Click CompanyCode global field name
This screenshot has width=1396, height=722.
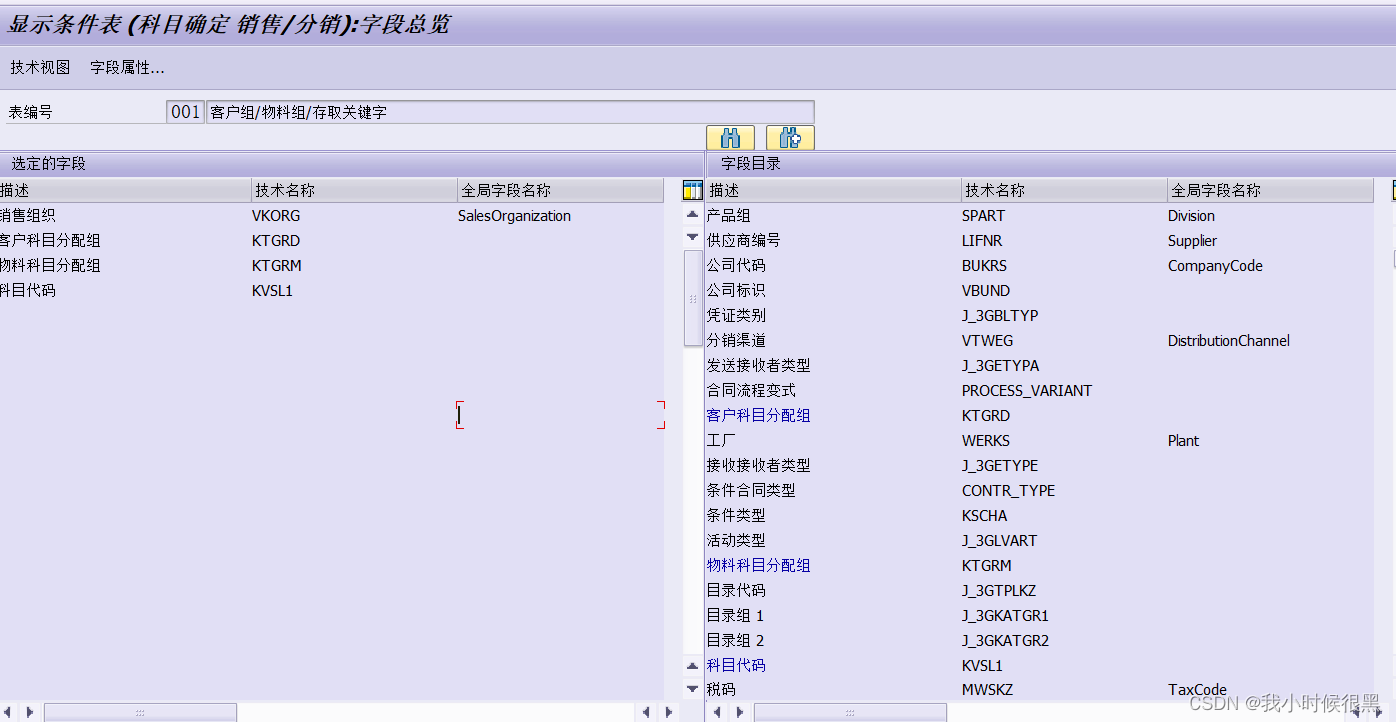click(x=1215, y=266)
